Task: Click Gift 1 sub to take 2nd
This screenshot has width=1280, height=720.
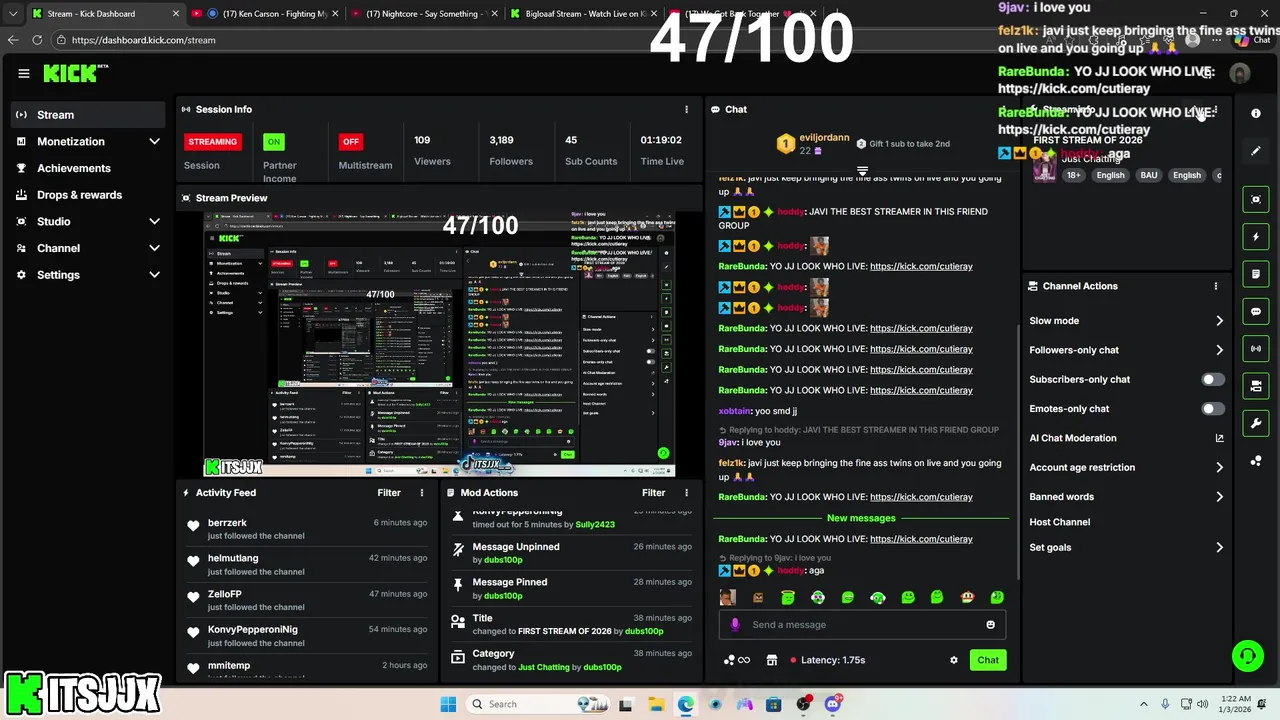Action: point(903,144)
